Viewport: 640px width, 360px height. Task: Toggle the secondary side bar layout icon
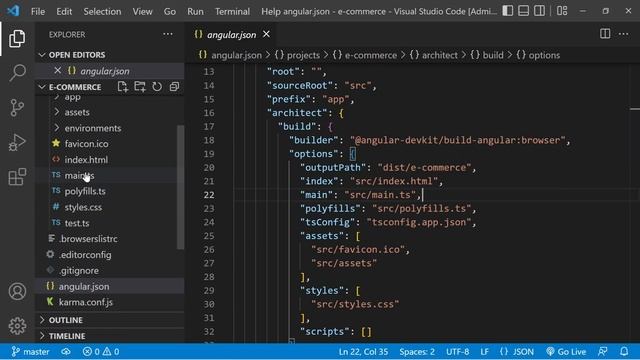(540, 11)
